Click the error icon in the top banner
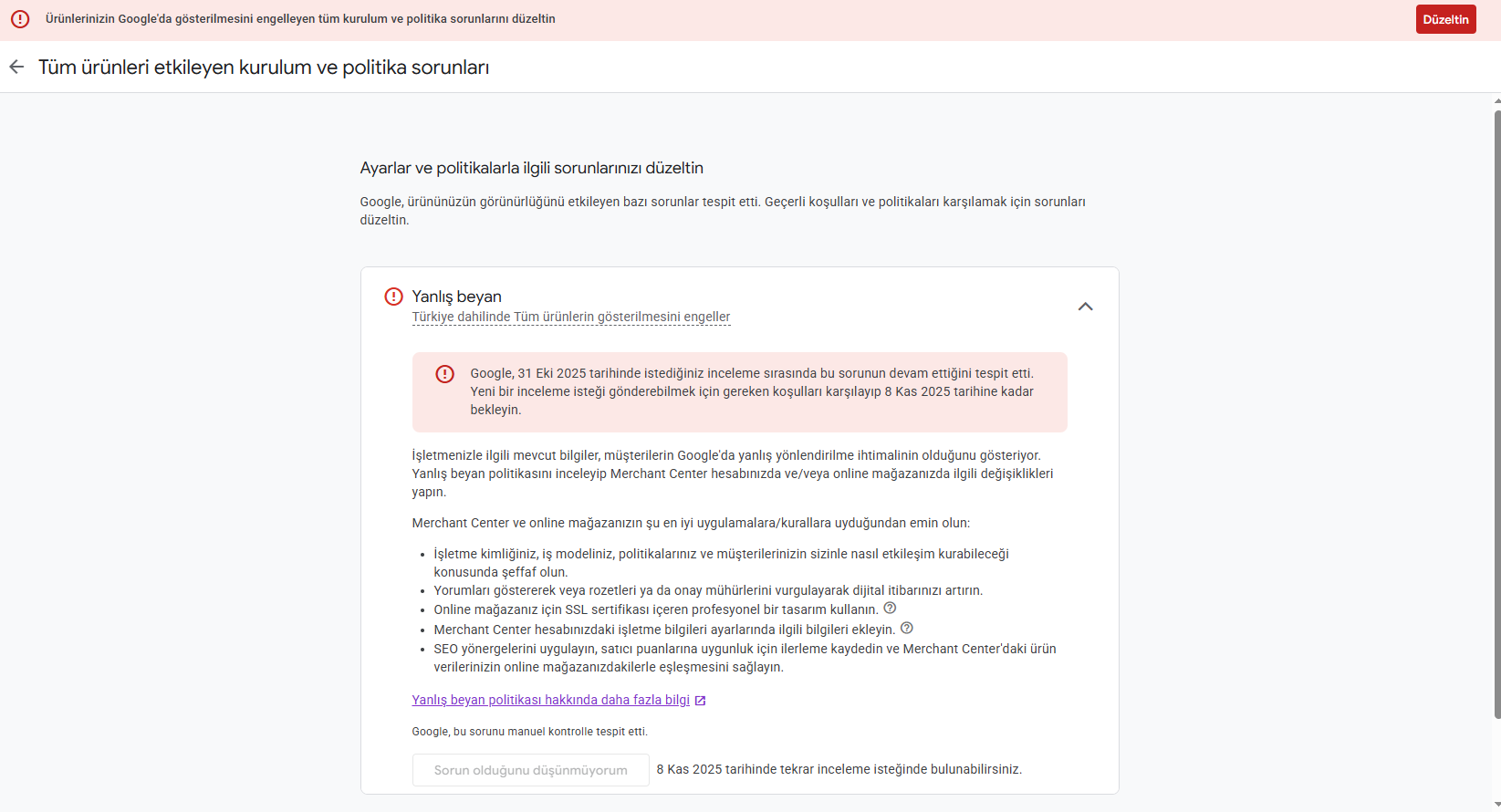This screenshot has height=812, width=1501. 20,19
